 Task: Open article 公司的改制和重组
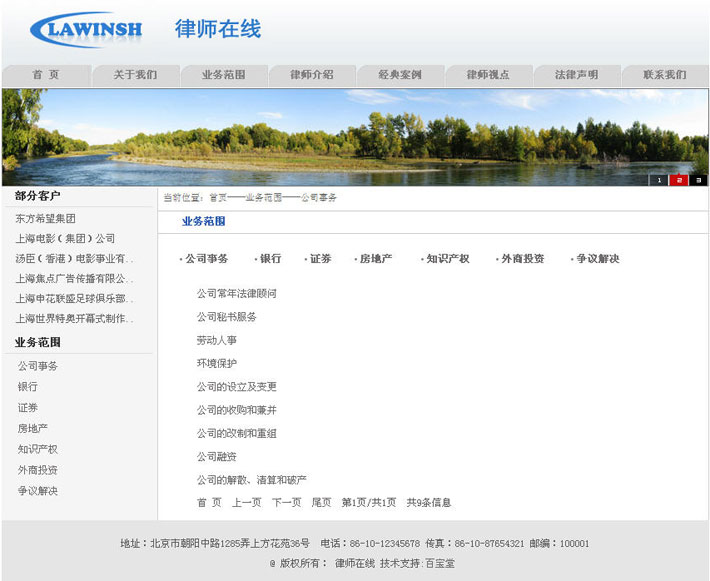click(x=236, y=433)
